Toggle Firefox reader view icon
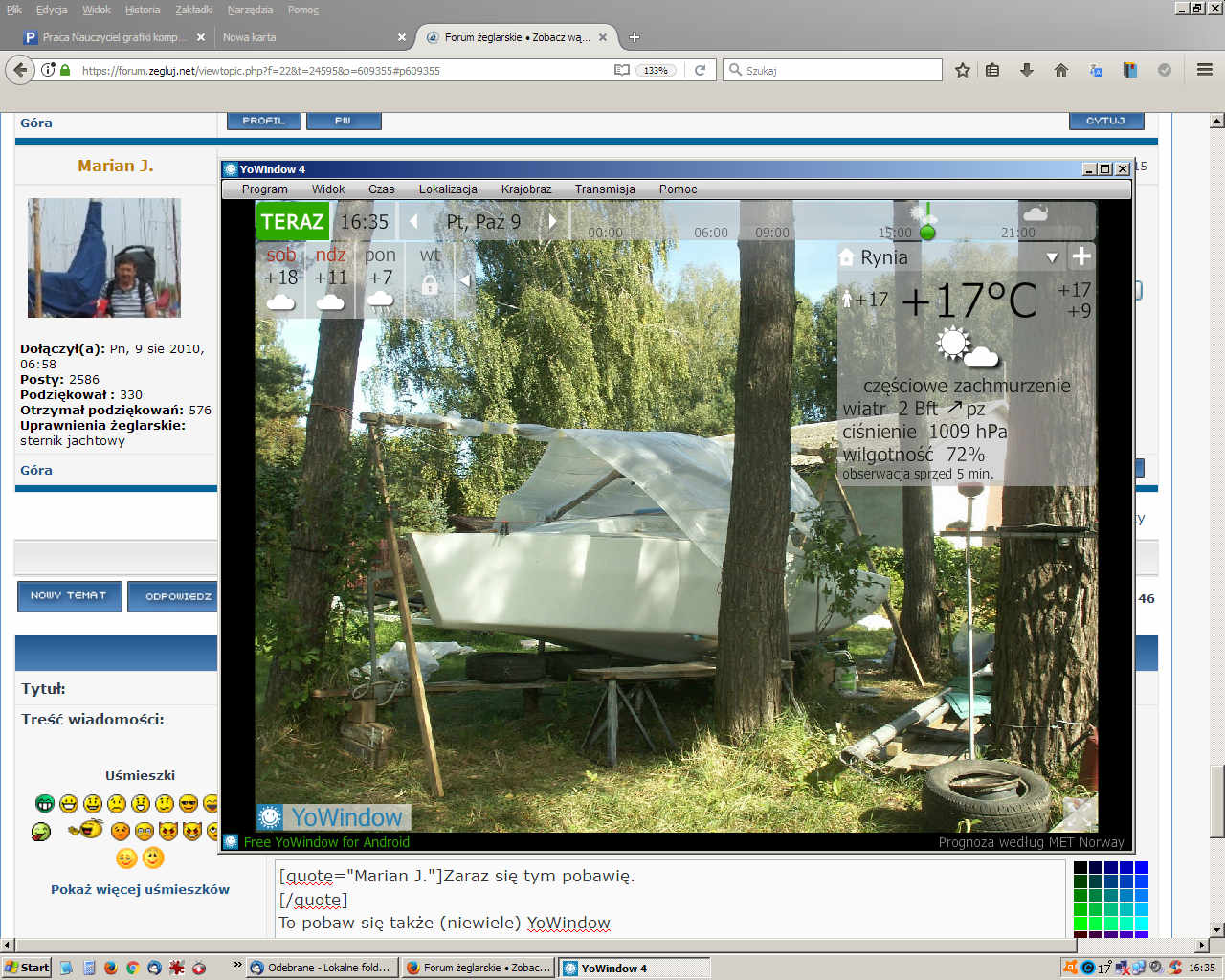Image resolution: width=1225 pixels, height=980 pixels. (622, 70)
